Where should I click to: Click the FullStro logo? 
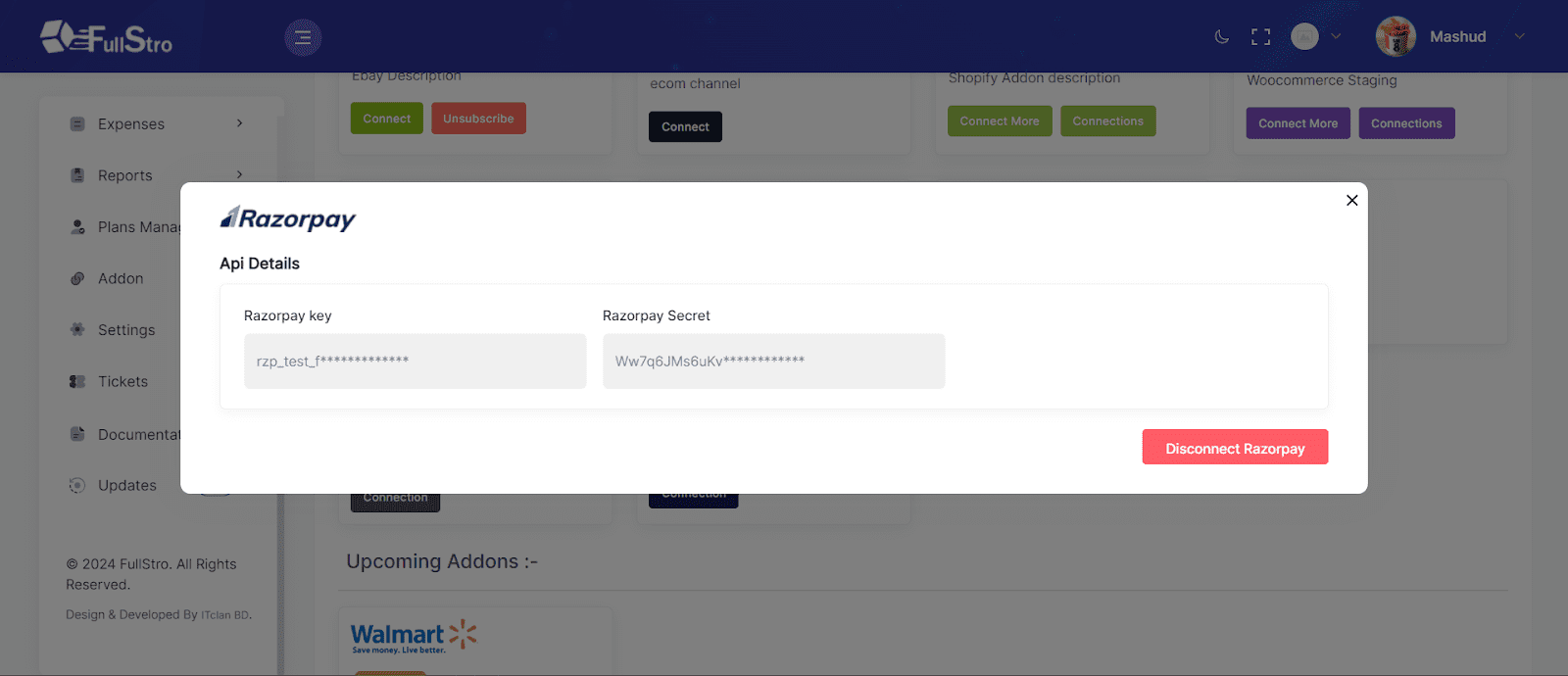106,37
